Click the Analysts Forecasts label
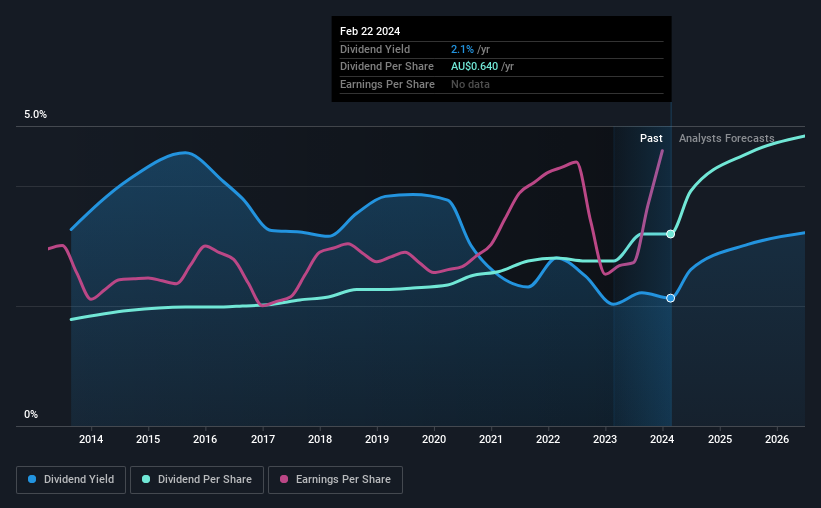821x508 pixels. (x=727, y=138)
